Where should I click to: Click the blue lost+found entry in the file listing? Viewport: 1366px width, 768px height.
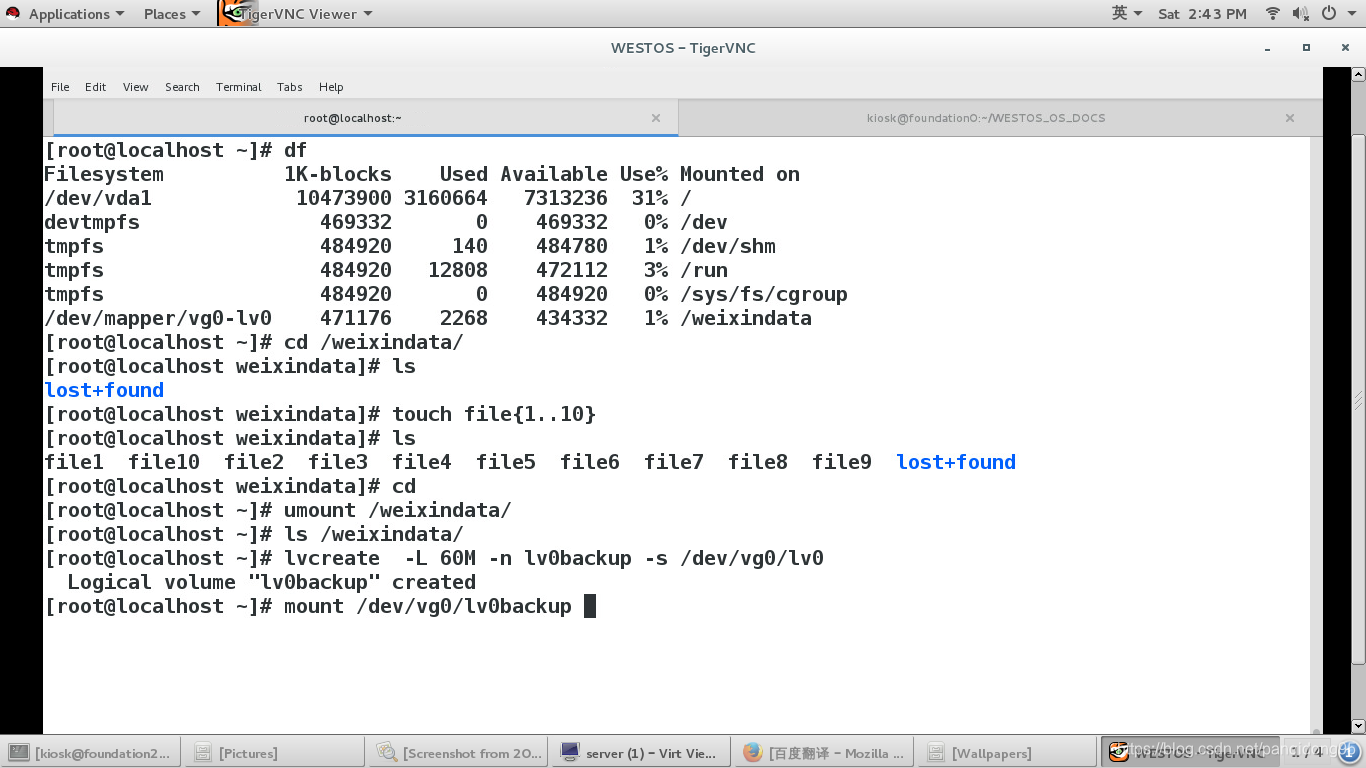coord(104,390)
